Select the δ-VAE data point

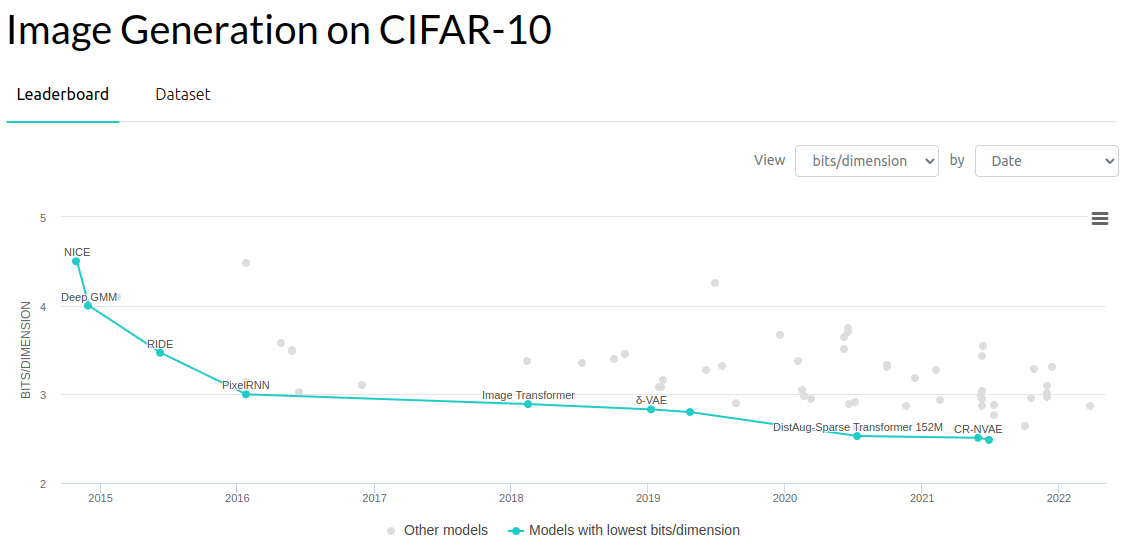651,410
